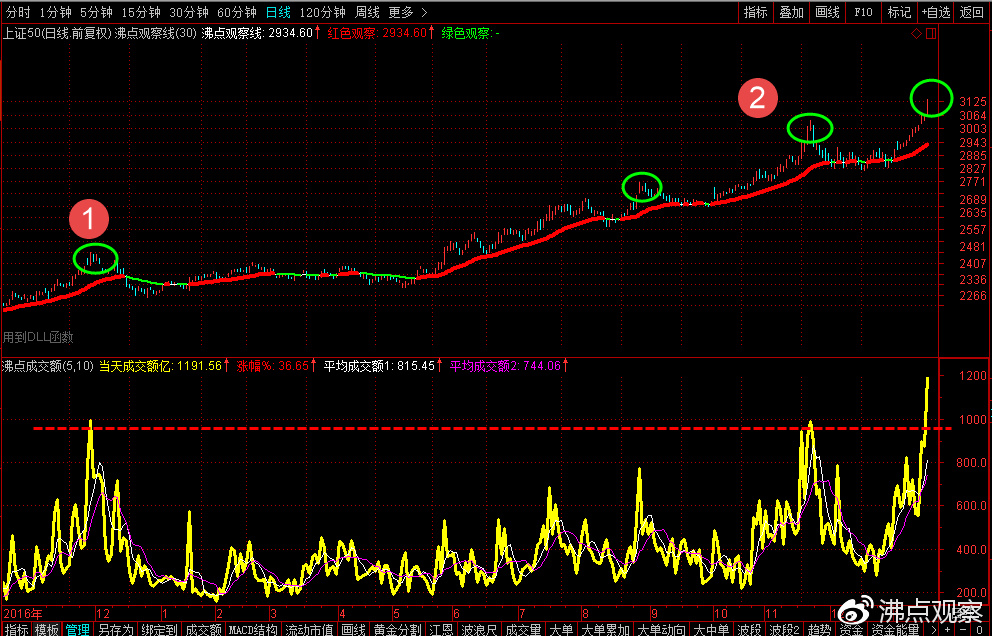The height and width of the screenshot is (636, 992).
Task: Click the split-window icon beside the red diamond
Action: point(931,34)
